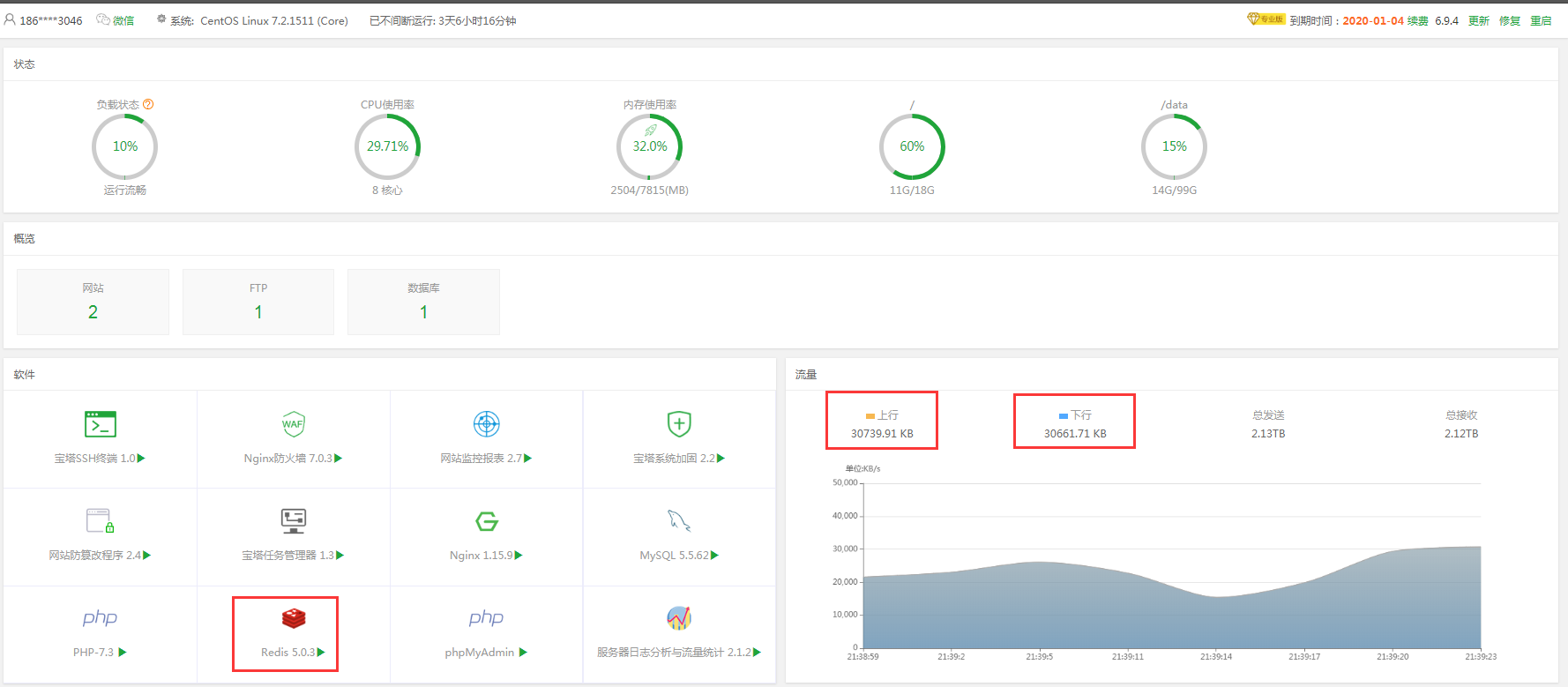Click the 负载状态 10% gauge
The image size is (1568, 687).
125,146
